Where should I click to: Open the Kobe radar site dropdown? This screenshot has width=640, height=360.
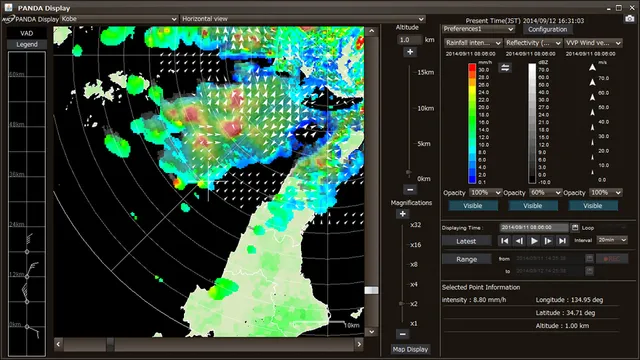coord(119,19)
